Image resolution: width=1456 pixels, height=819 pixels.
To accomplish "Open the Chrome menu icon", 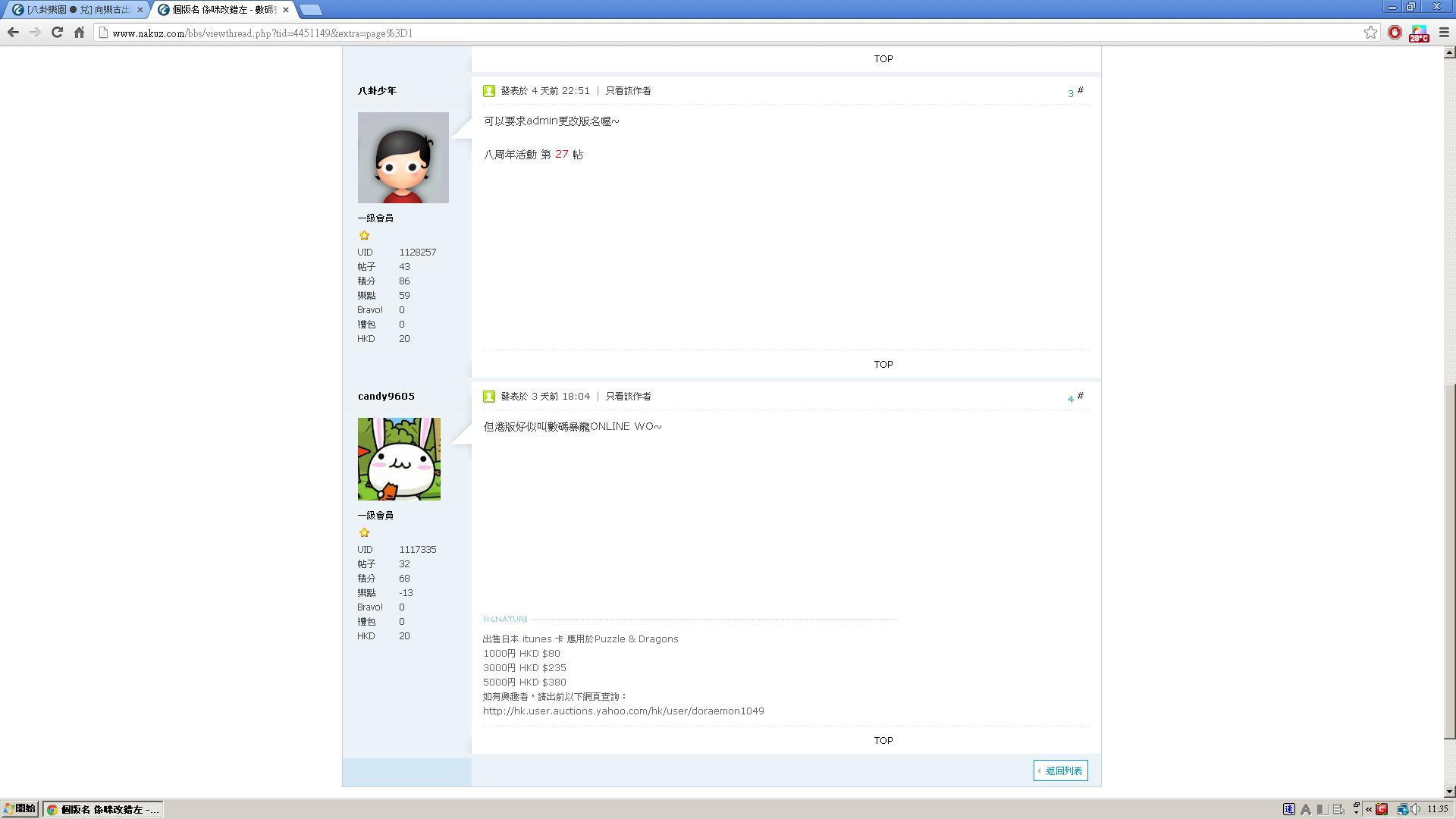I will (1444, 33).
